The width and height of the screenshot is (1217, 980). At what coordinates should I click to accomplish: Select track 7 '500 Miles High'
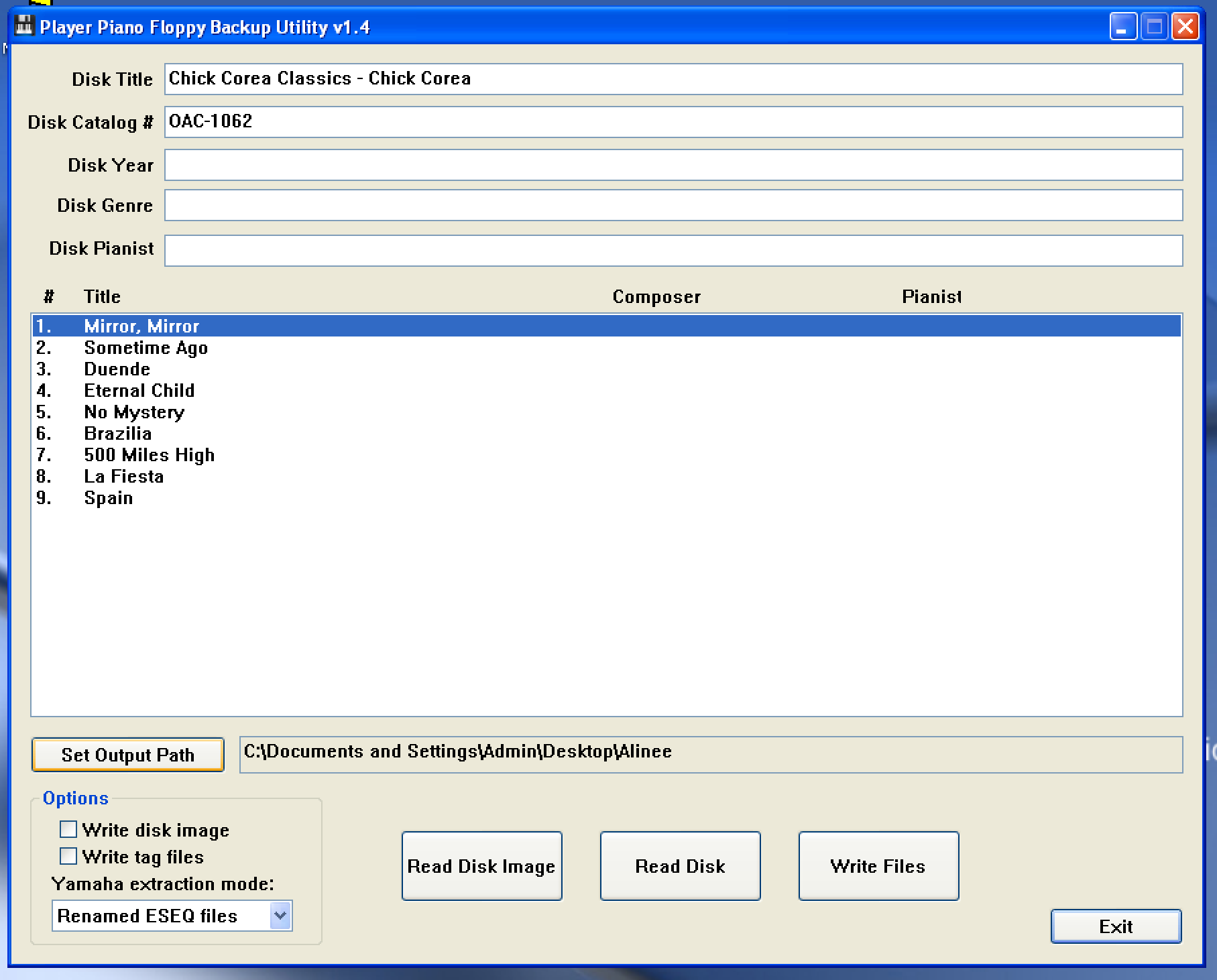[606, 454]
